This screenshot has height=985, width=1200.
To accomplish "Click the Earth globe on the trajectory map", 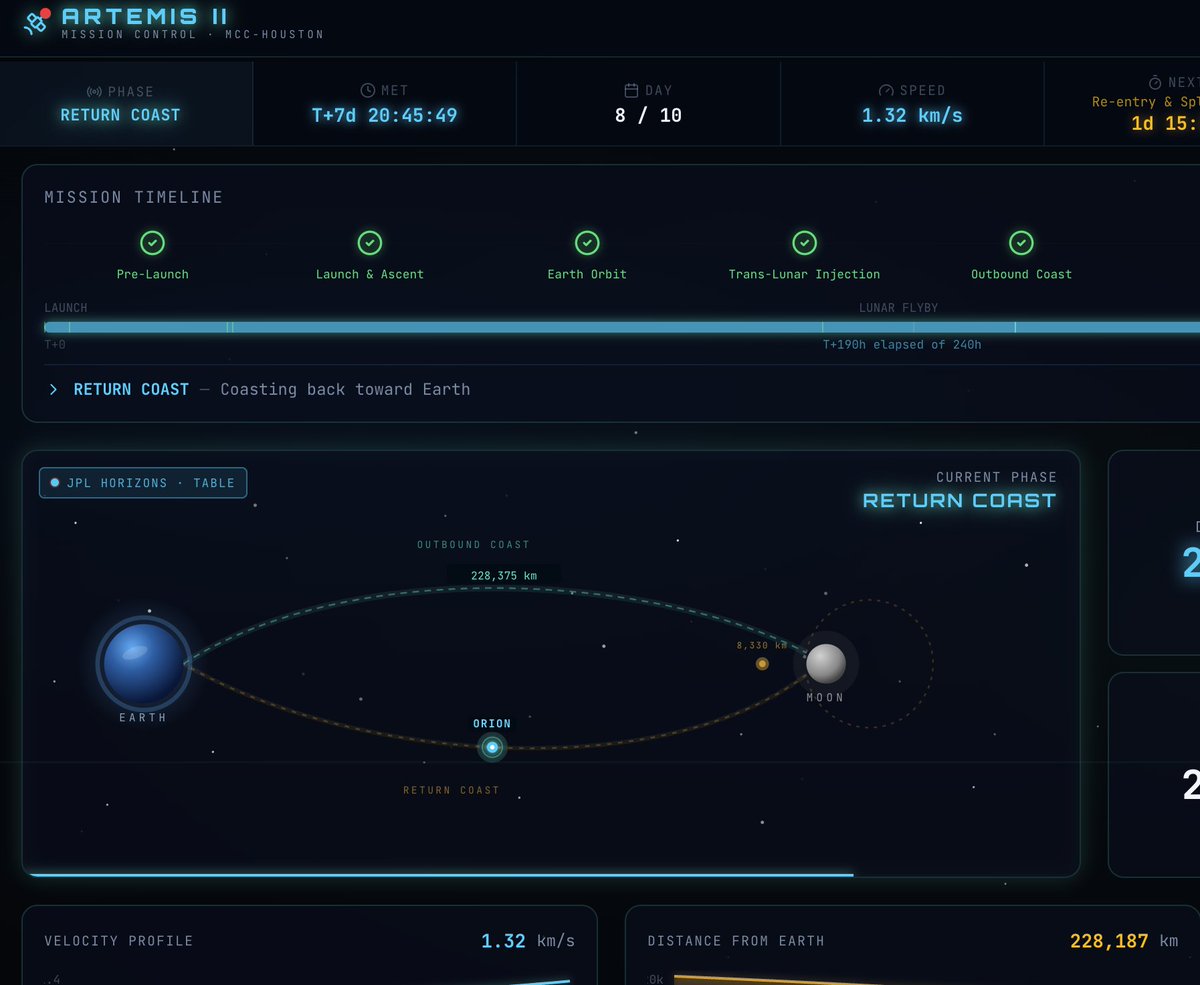I will 144,663.
